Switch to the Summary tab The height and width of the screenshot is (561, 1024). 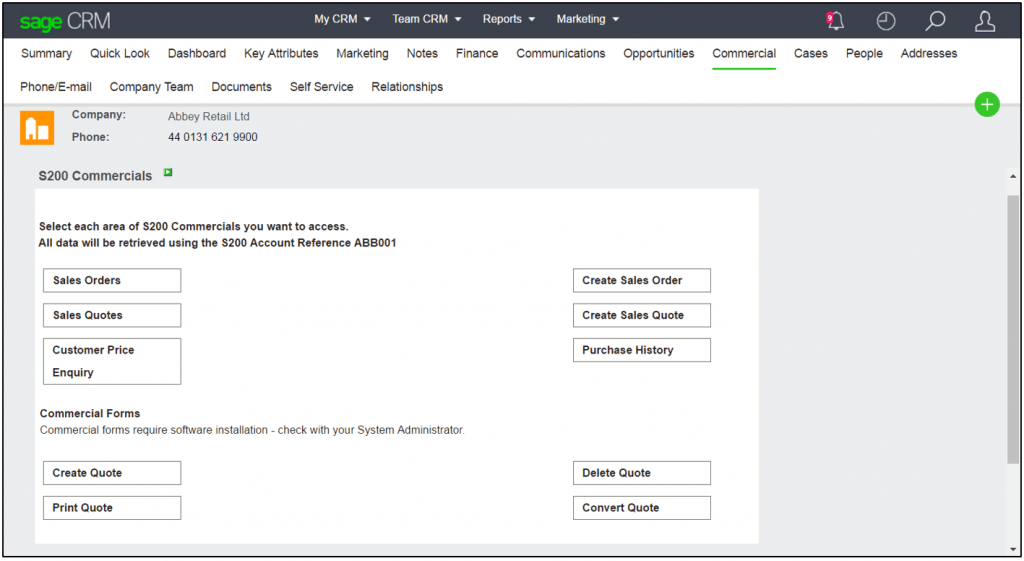[x=46, y=54]
